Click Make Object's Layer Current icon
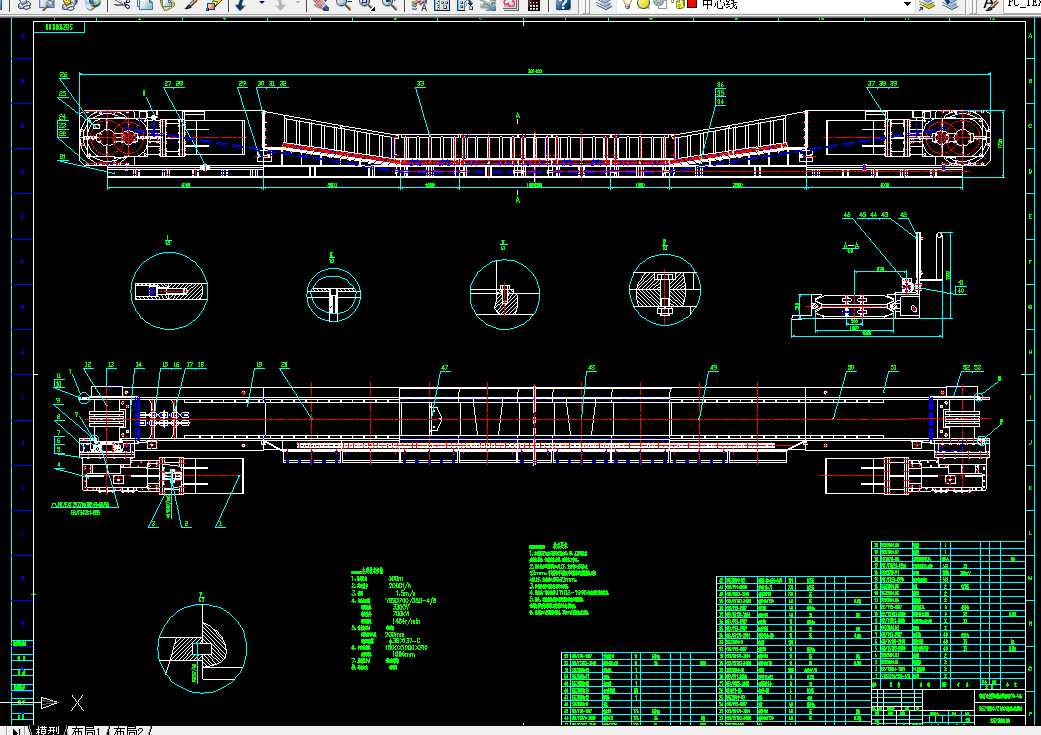1041x735 pixels. [927, 4]
